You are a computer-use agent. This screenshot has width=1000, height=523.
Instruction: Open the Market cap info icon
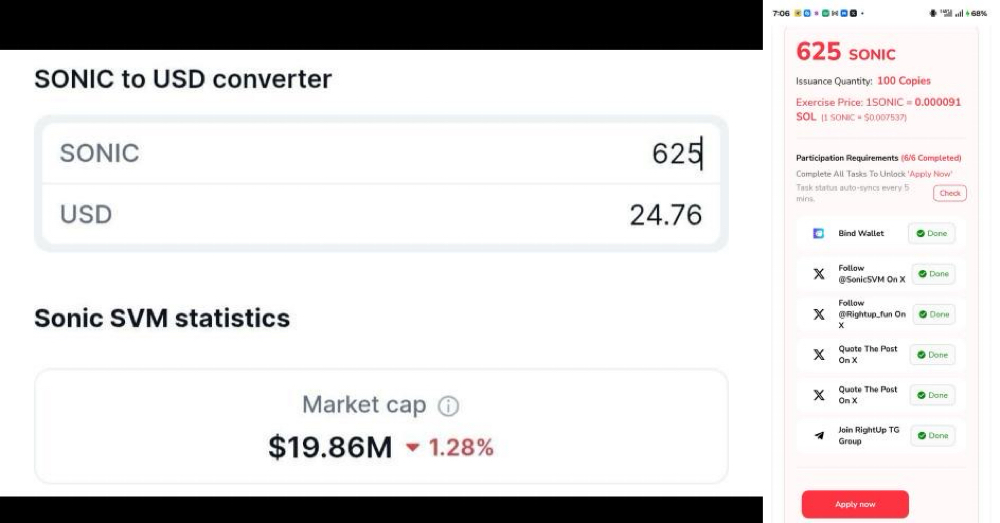tap(449, 406)
